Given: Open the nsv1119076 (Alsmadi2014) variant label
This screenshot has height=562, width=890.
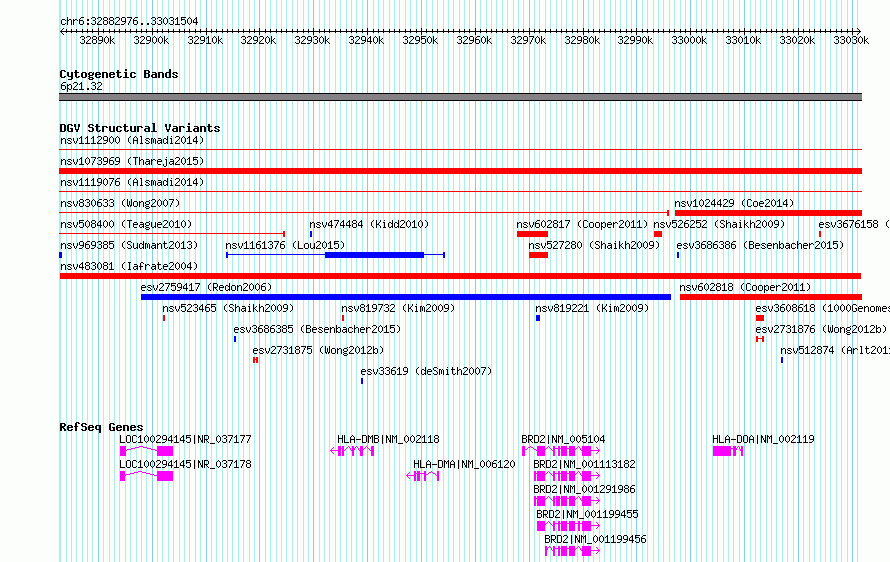Looking at the screenshot, I should tap(132, 182).
